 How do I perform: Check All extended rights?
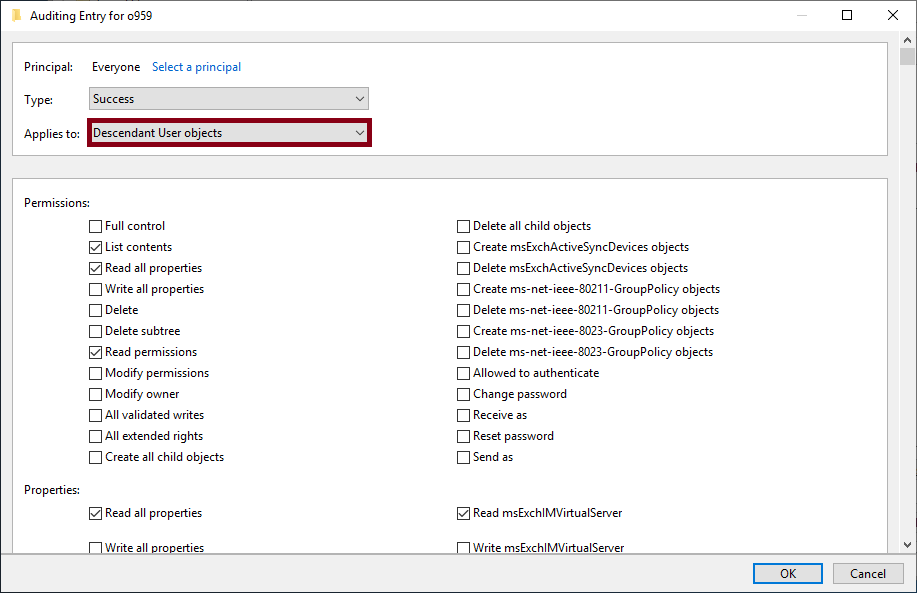pyautogui.click(x=95, y=437)
